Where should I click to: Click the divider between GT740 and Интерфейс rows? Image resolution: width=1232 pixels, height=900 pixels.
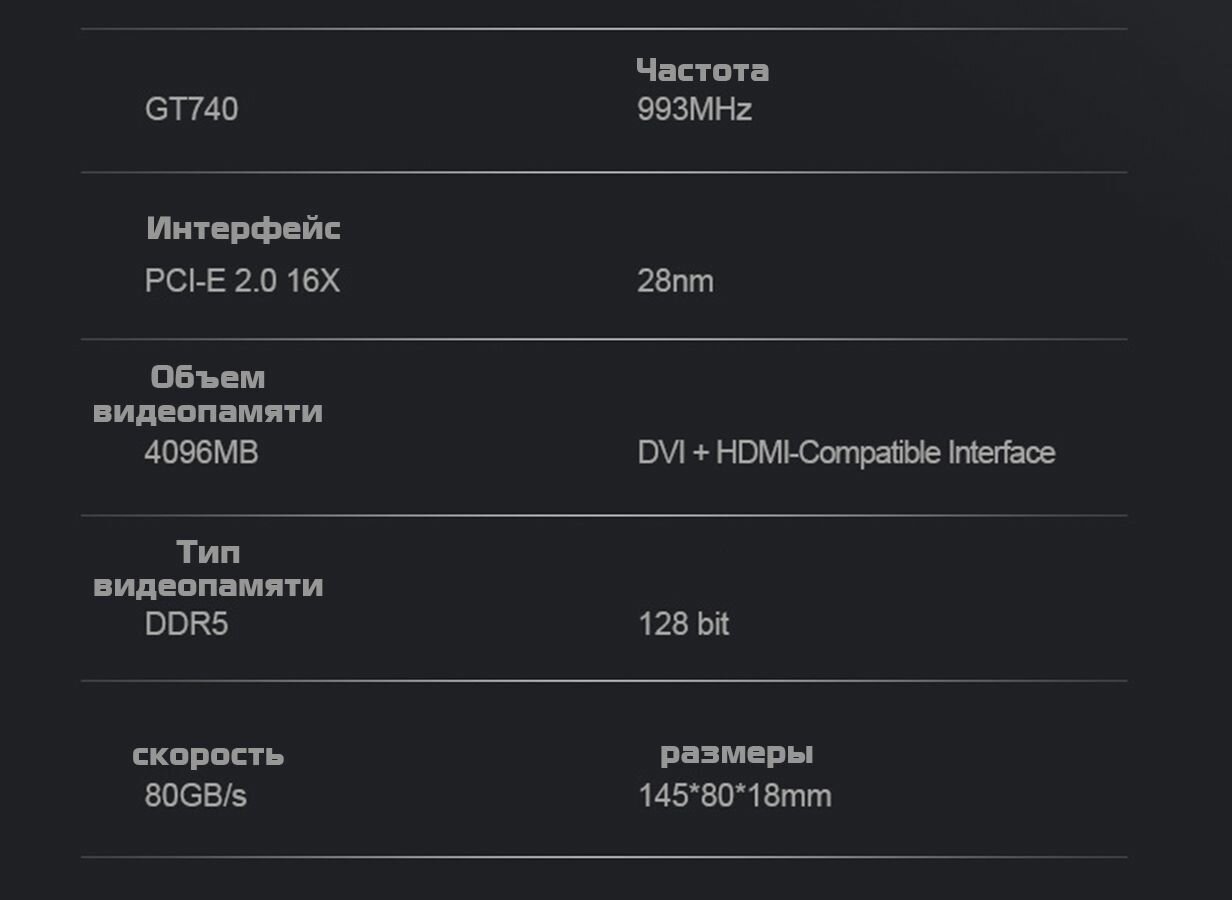(604, 172)
